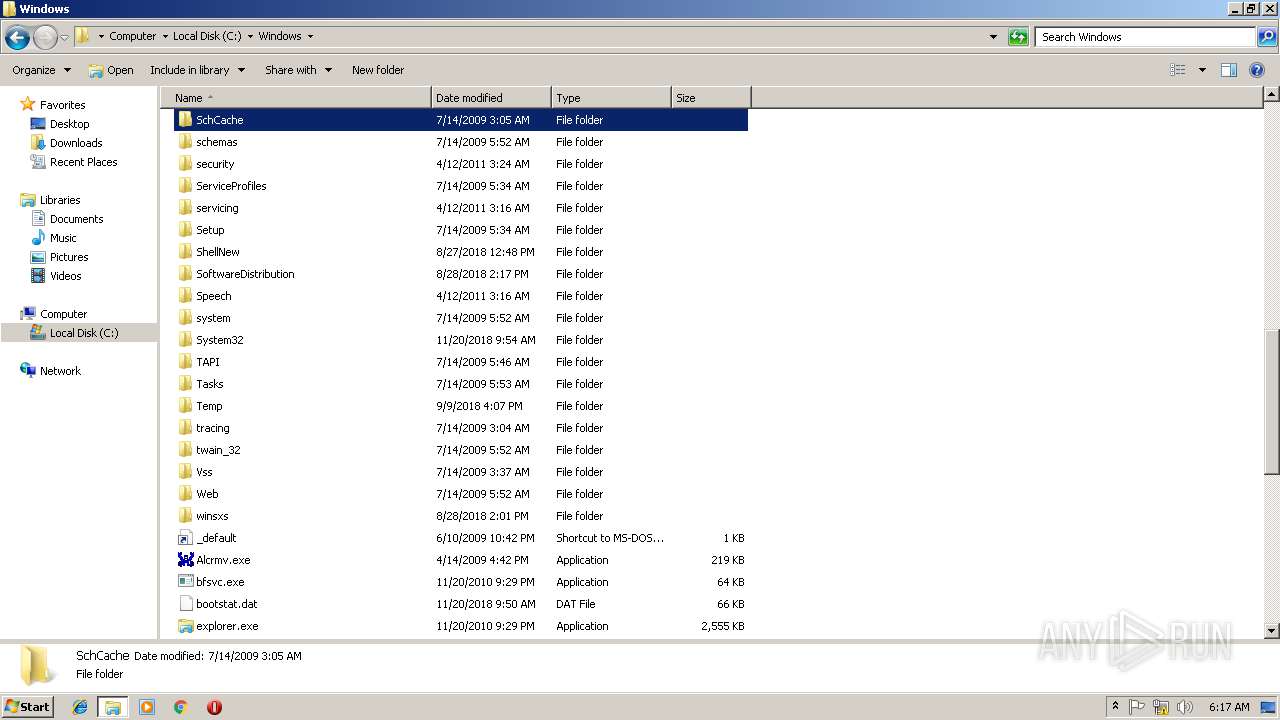
Task: Sort by the Type column header
Action: [611, 98]
